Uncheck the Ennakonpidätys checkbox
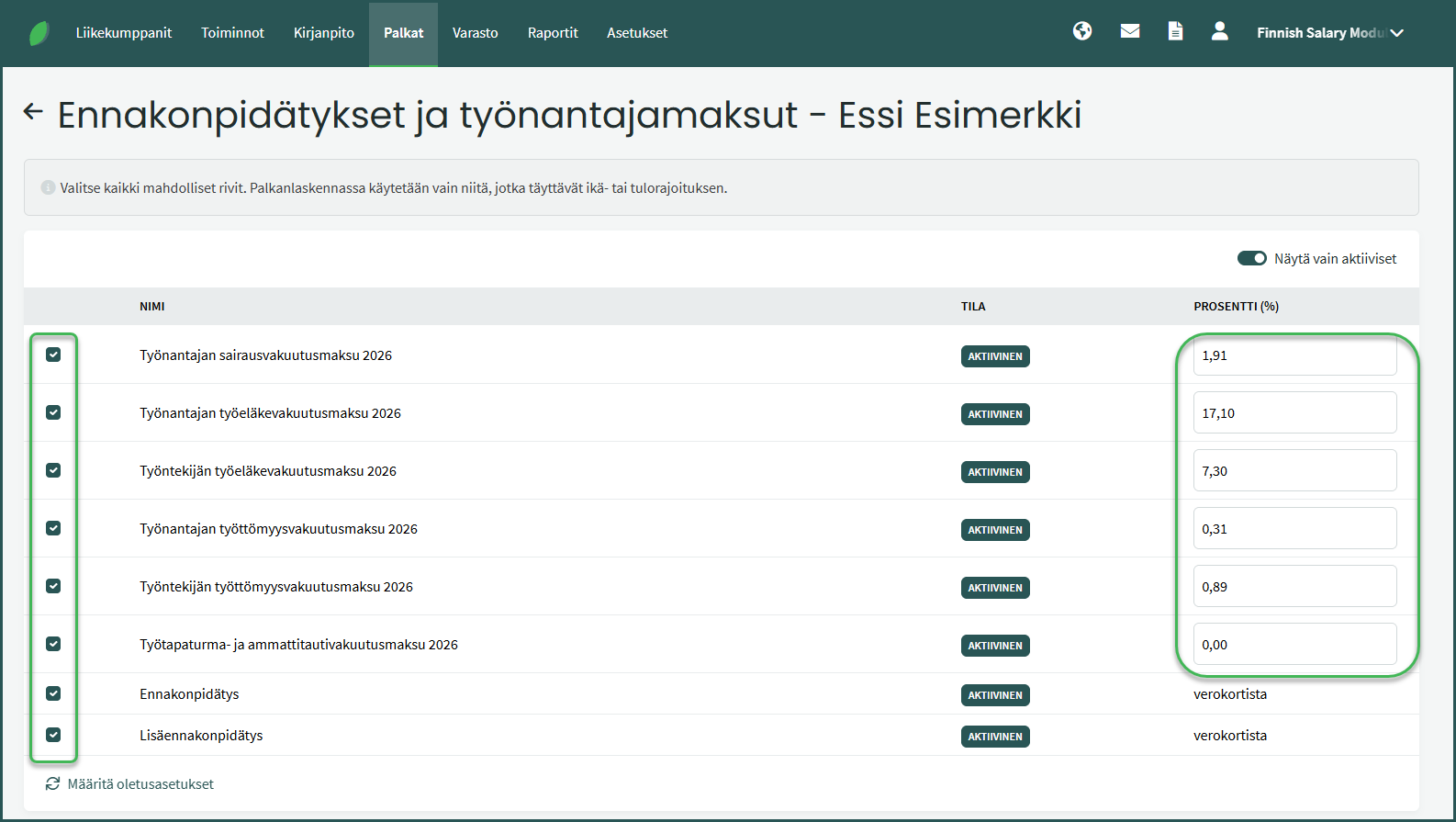 (x=53, y=693)
